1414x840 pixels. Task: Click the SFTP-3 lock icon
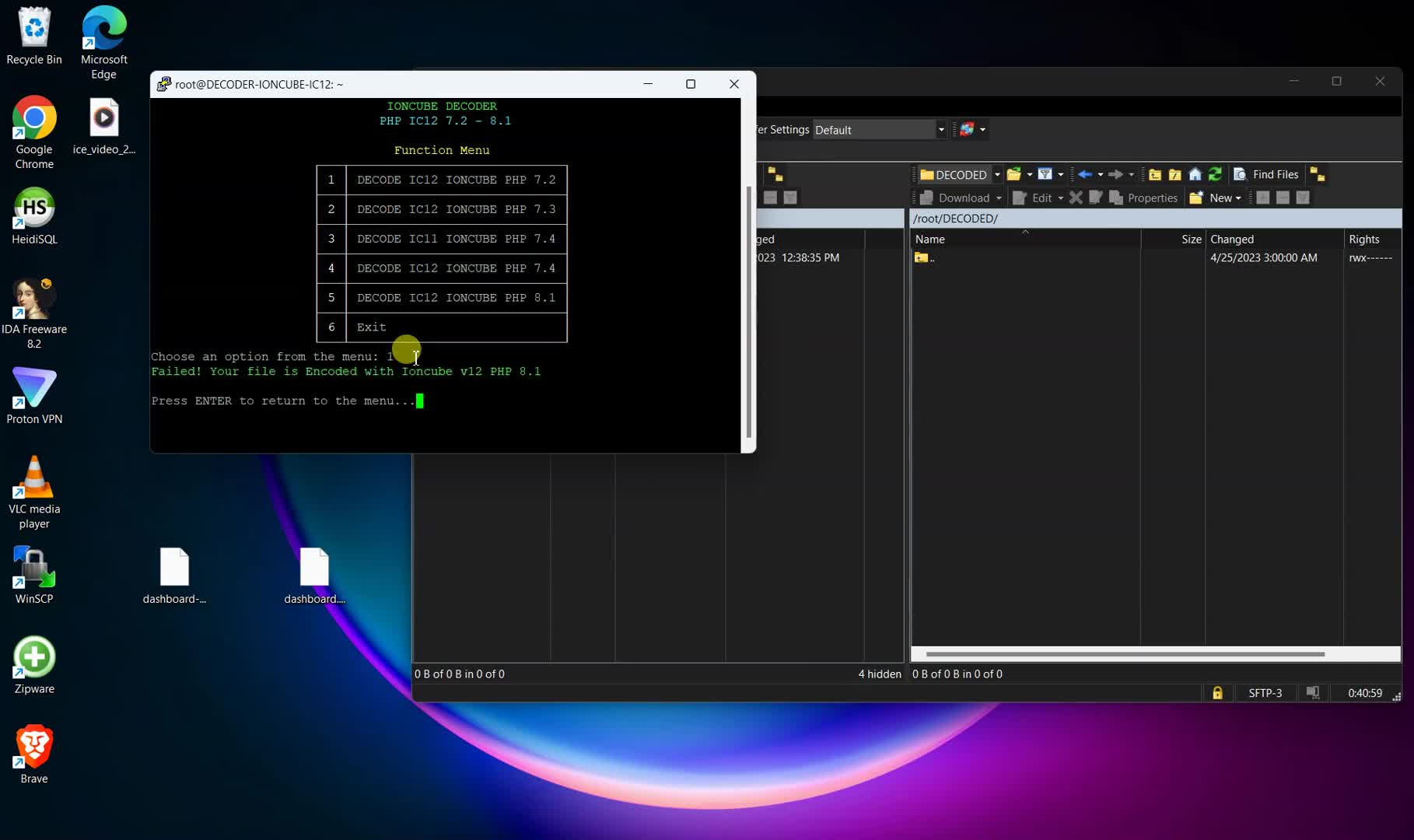(x=1217, y=692)
